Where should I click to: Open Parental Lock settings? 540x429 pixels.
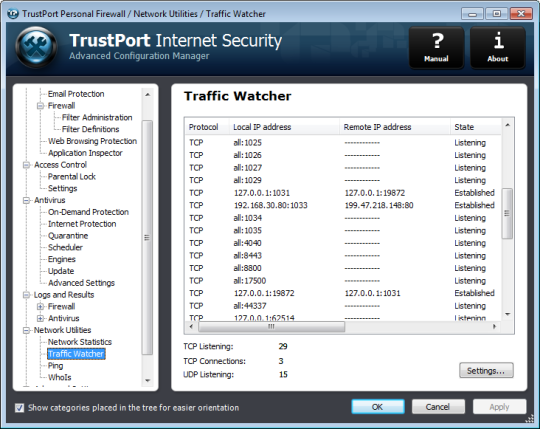point(72,177)
